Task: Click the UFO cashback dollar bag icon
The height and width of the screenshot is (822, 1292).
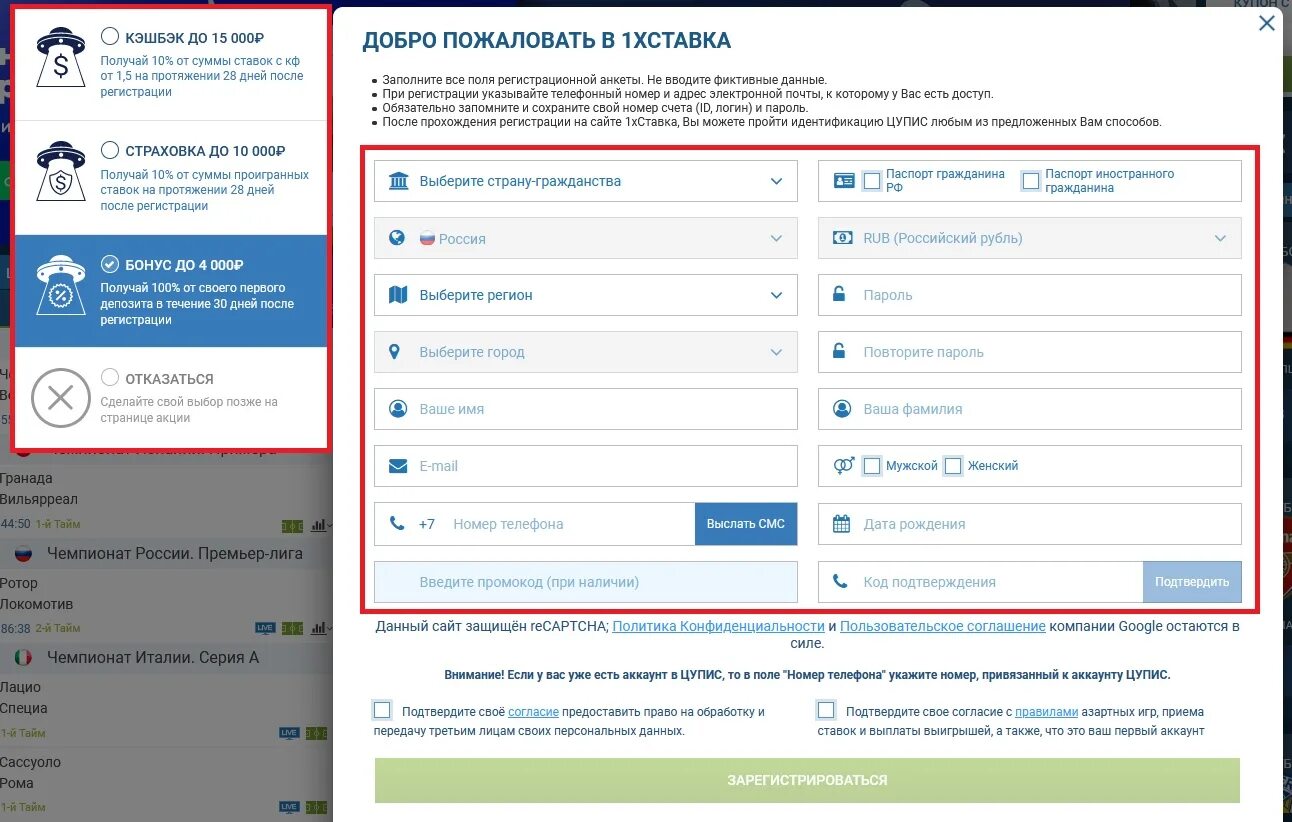Action: tap(61, 57)
